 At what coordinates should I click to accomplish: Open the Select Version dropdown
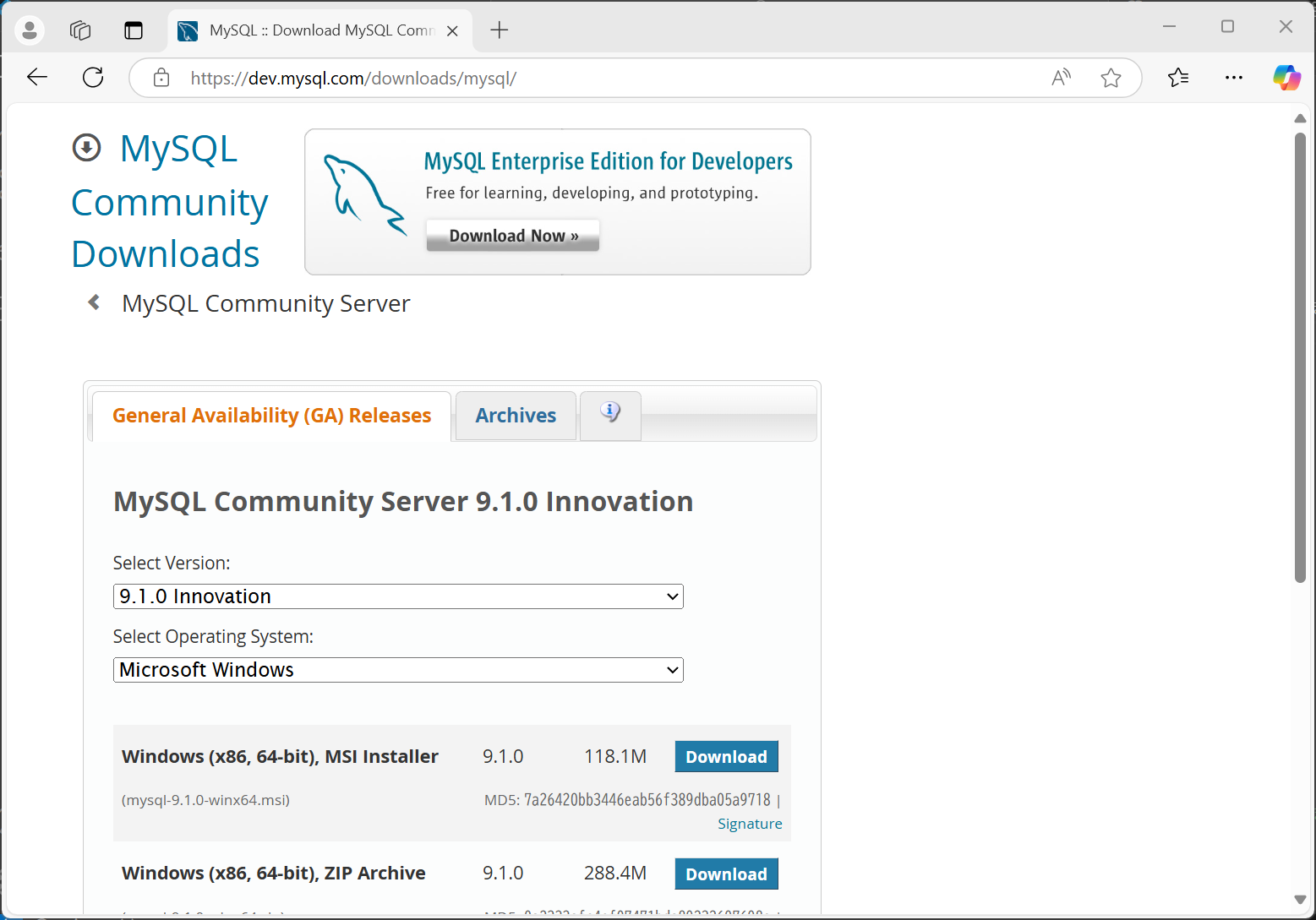coord(398,596)
